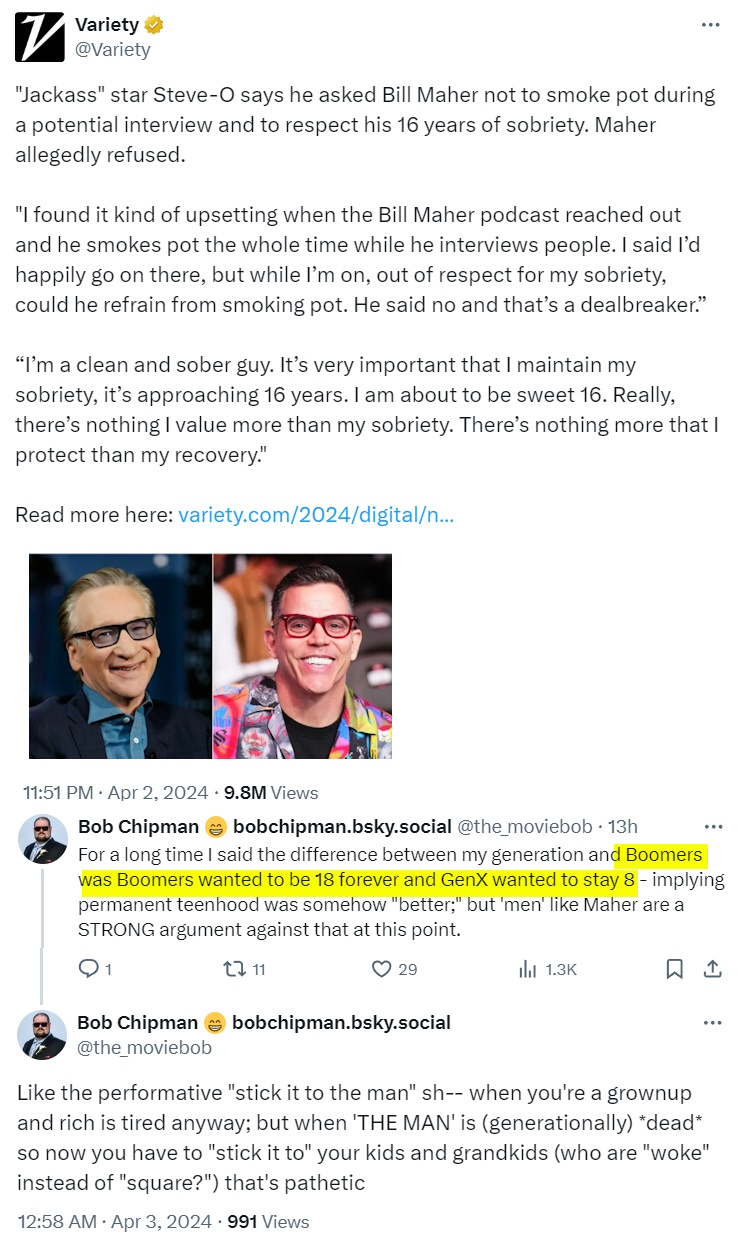Open more options on Bob Chipman's second tweet
Image resolution: width=739 pixels, height=1240 pixels.
(x=713, y=1023)
